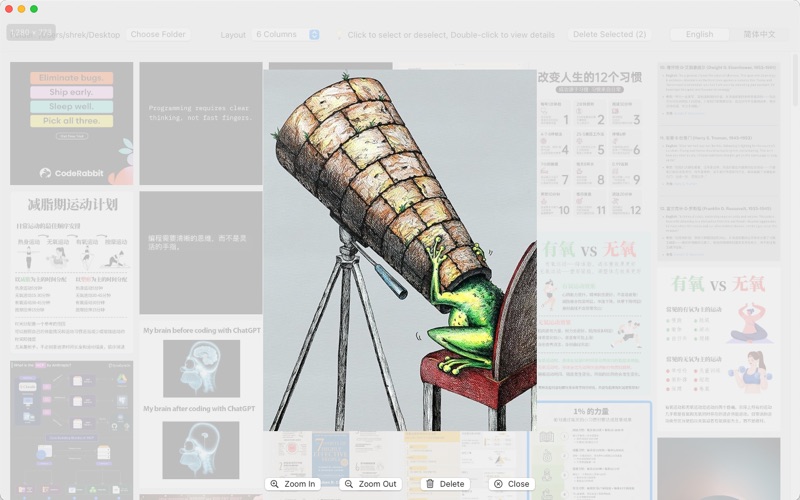Select the 'Programming requires clear thinking' thumbnail
800x500 pixels.
click(200, 123)
